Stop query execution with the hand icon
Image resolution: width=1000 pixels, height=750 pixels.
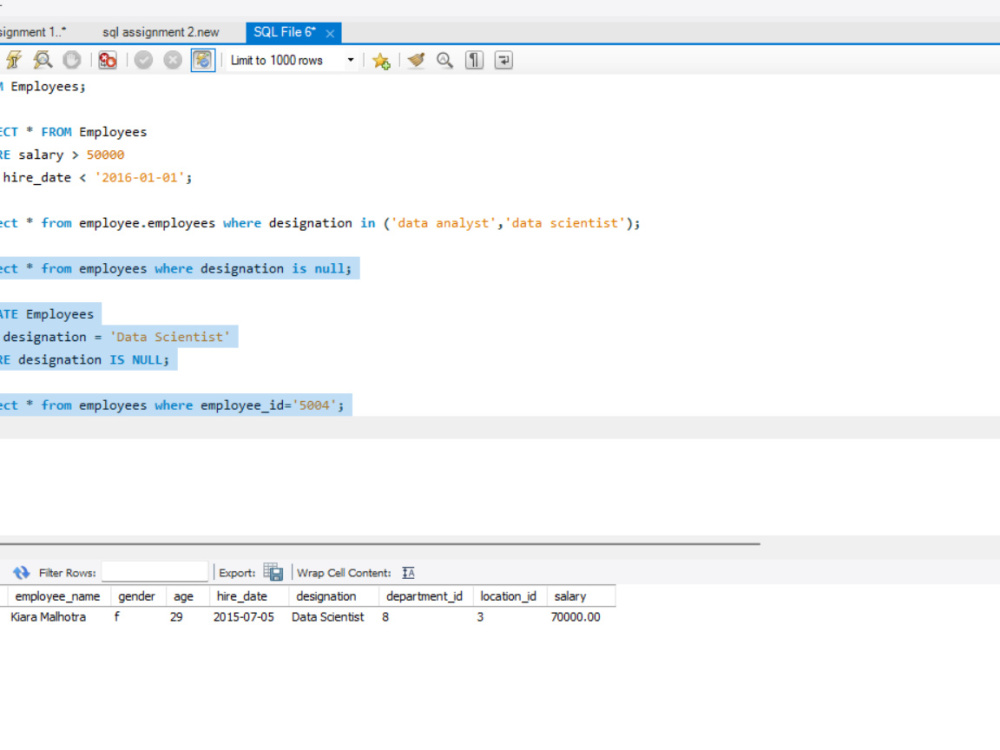coord(71,60)
